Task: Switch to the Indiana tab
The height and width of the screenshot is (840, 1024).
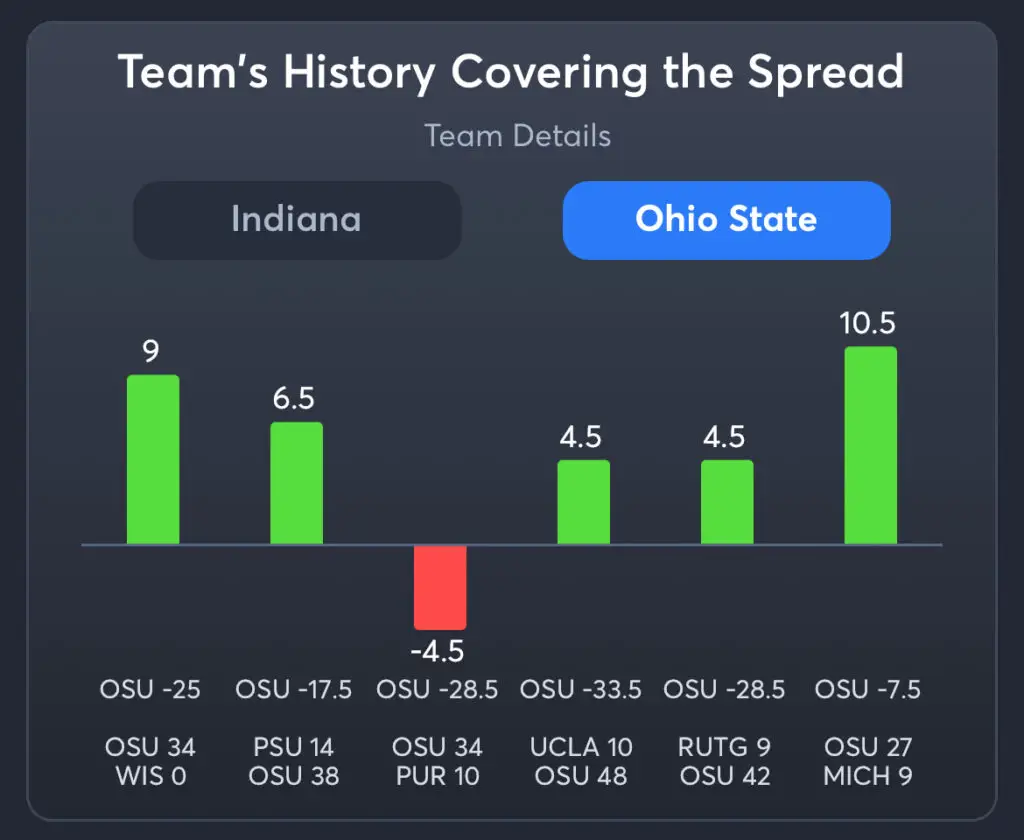Action: (297, 220)
